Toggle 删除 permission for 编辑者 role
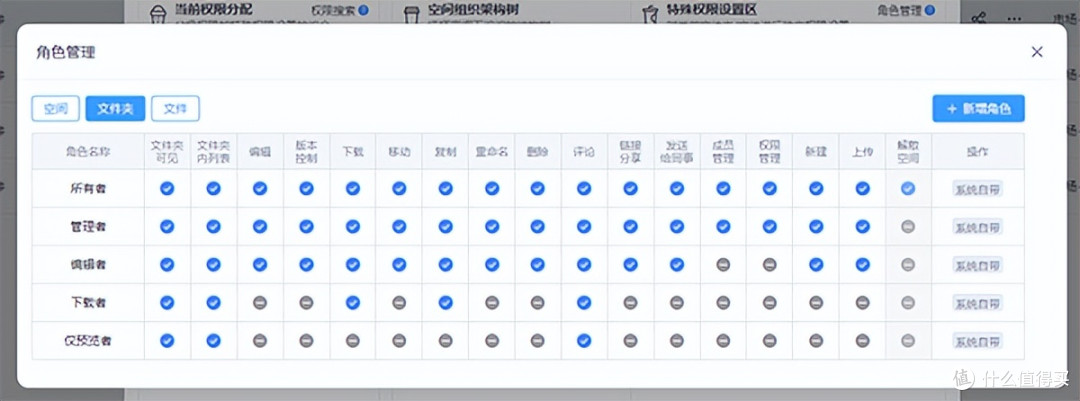 (538, 265)
